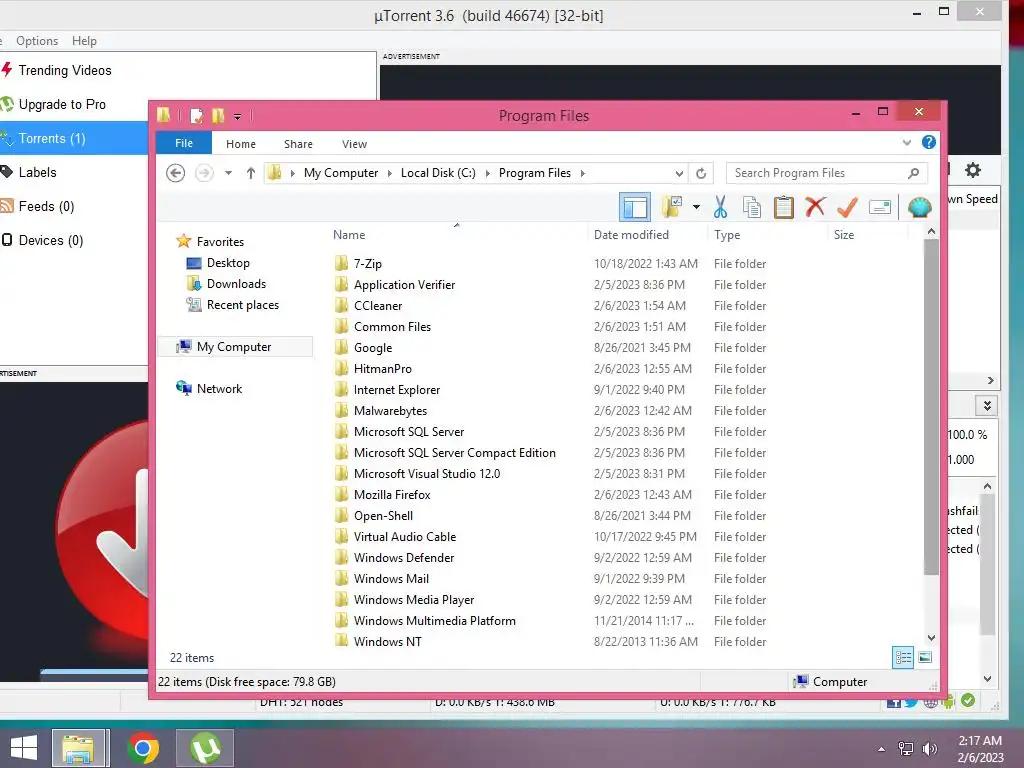Switch to uTorrent taskbar icon
Screen dimensions: 1024x768
tap(205, 748)
